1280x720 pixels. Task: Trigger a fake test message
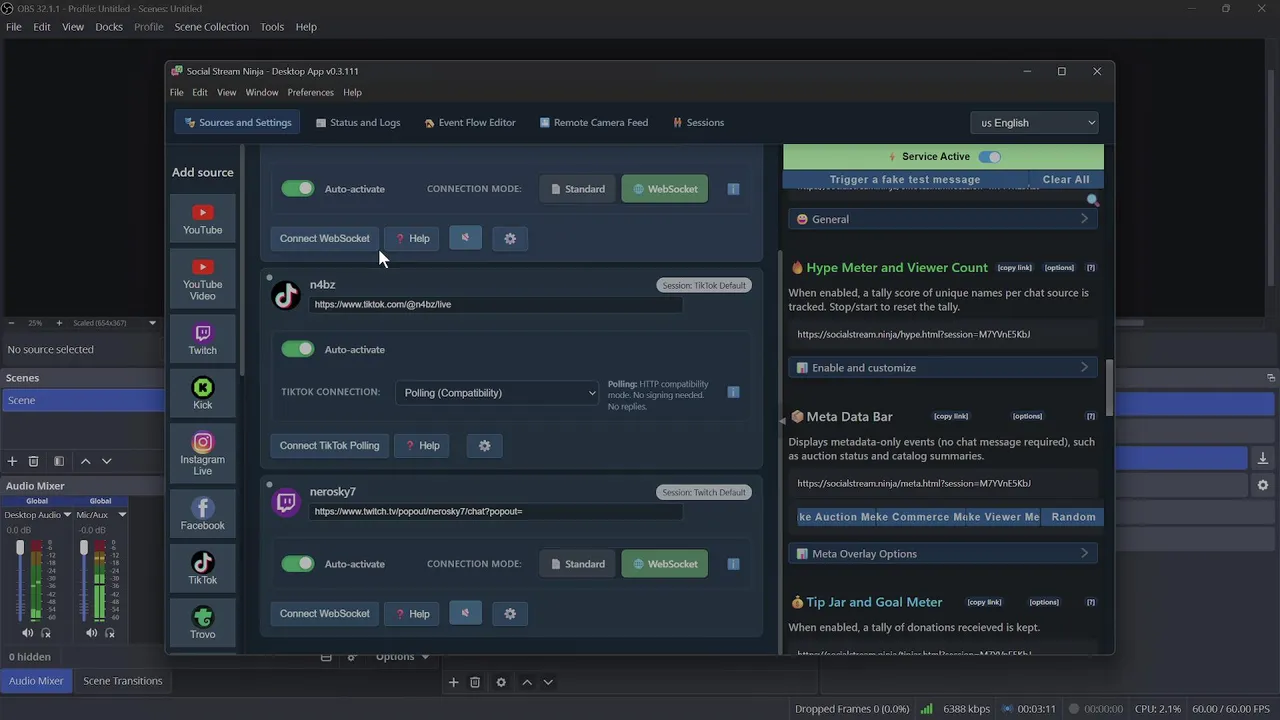coord(905,180)
